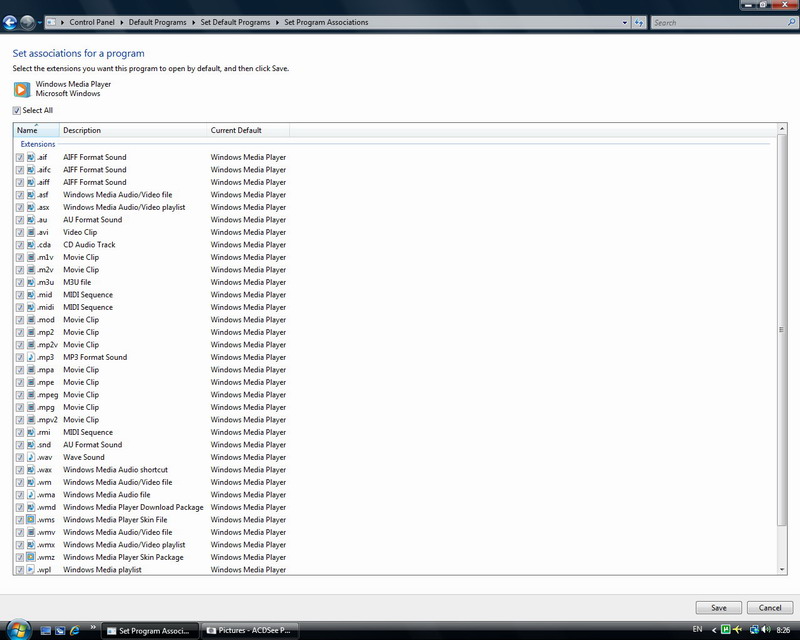Toggle the Select All checkbox
800x640 pixels.
17,110
